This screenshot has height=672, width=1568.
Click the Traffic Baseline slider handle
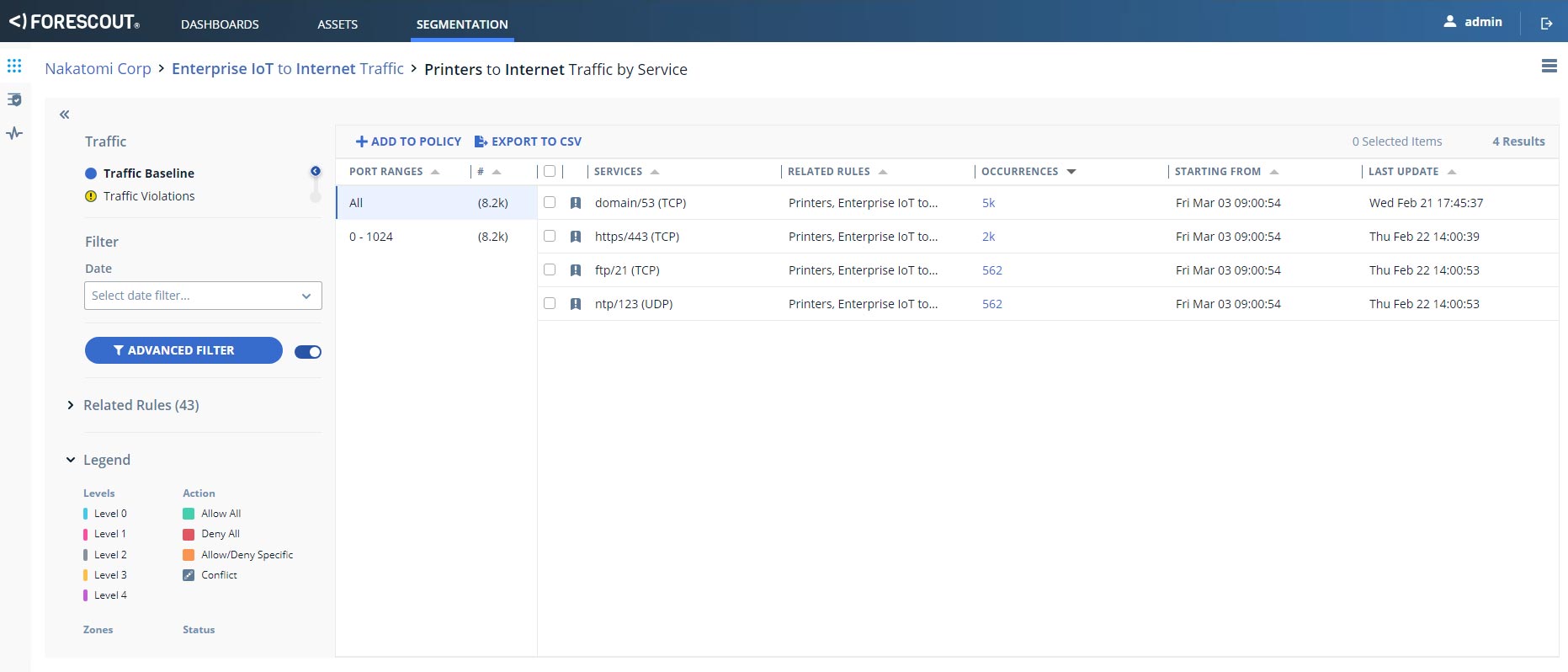click(x=316, y=171)
